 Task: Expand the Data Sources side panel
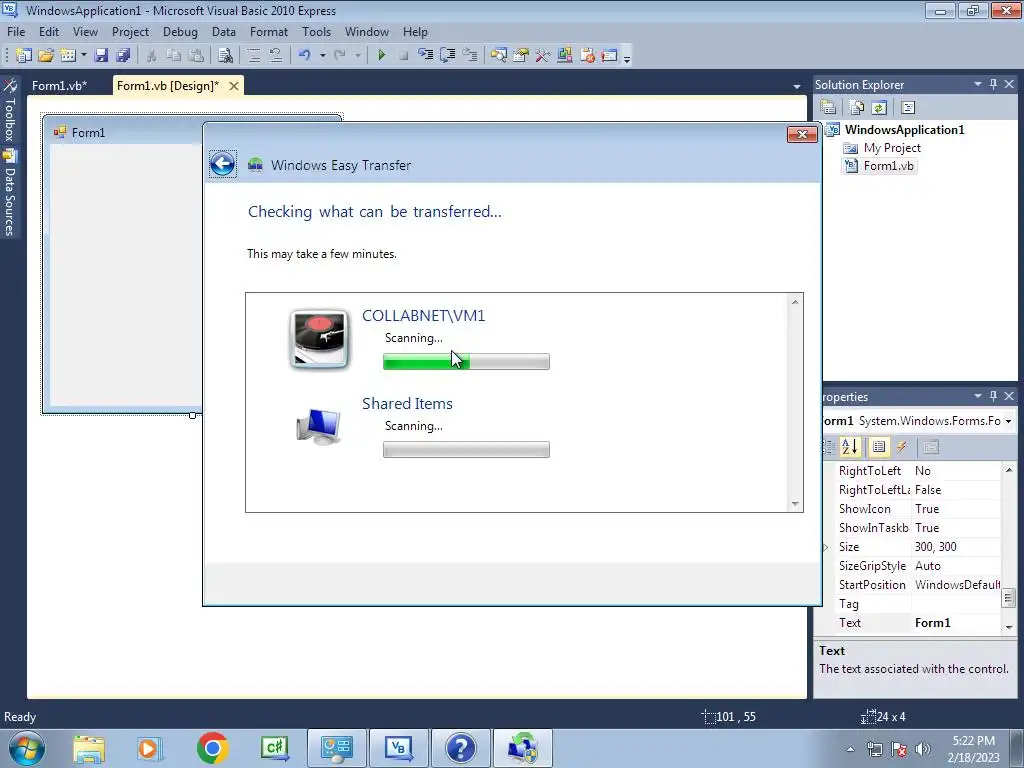click(x=10, y=193)
